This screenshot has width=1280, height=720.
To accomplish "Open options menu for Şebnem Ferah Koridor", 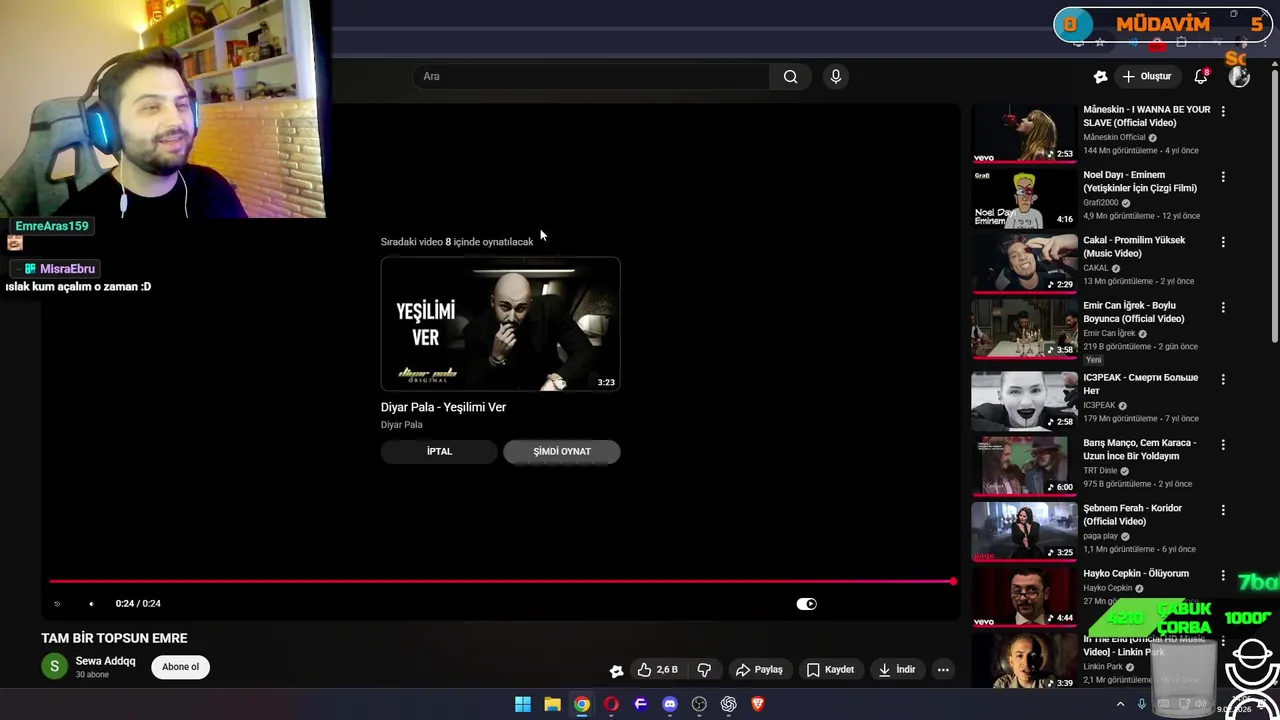I will pos(1223,510).
